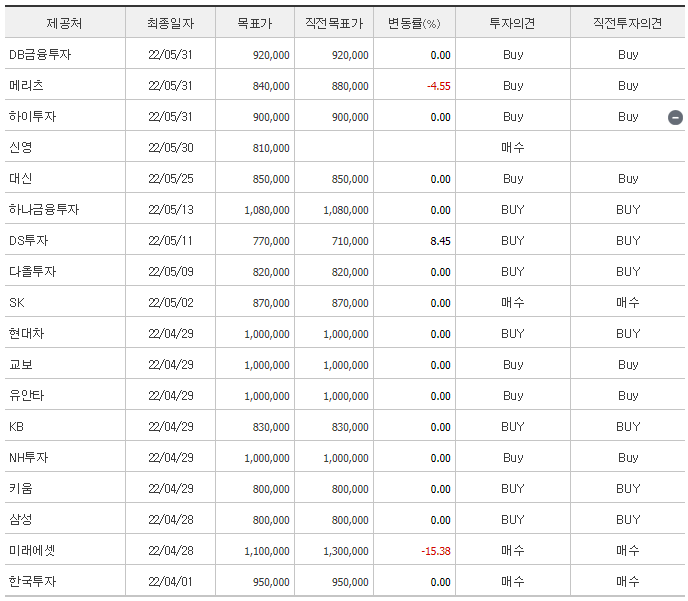688x601 pixels.
Task: Select the 제공처 column header
Action: (x=64, y=23)
